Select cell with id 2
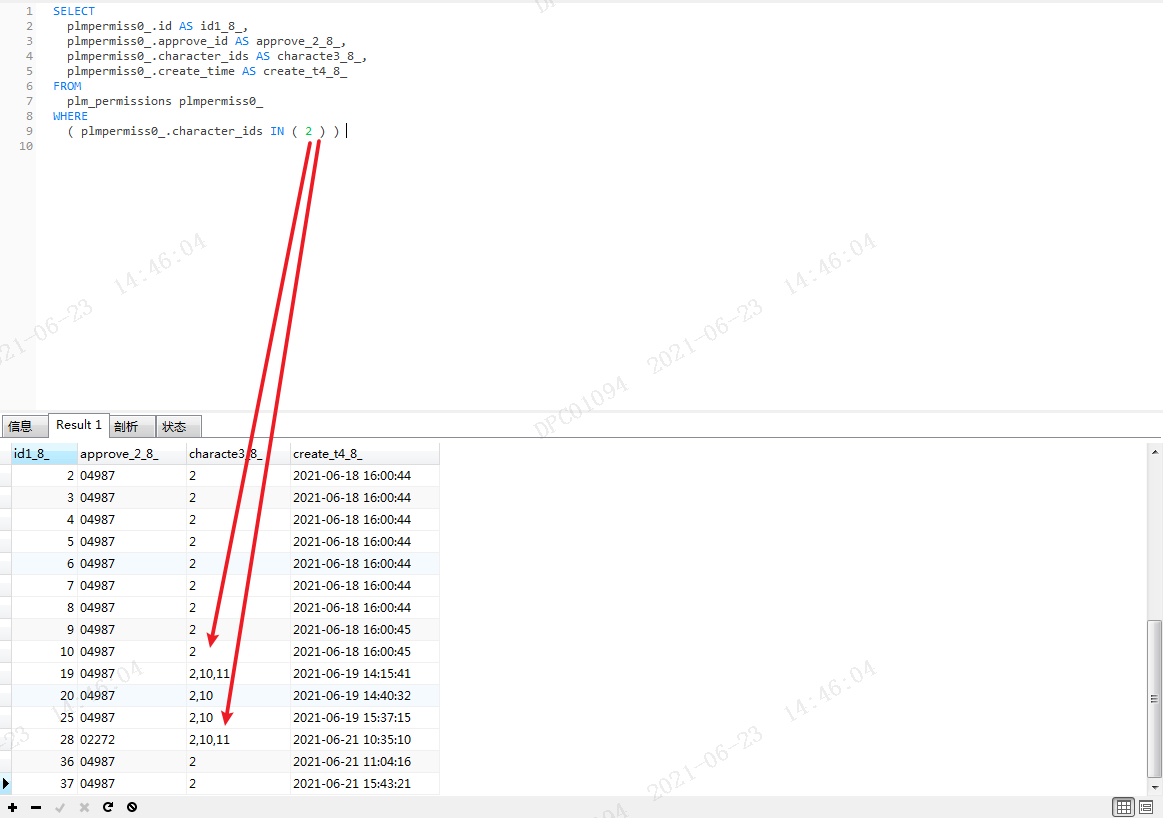 coord(45,475)
